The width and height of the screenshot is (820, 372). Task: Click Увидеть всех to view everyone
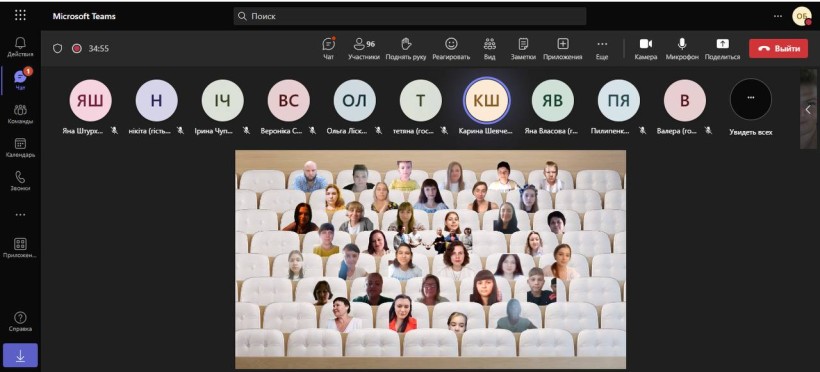pos(750,107)
